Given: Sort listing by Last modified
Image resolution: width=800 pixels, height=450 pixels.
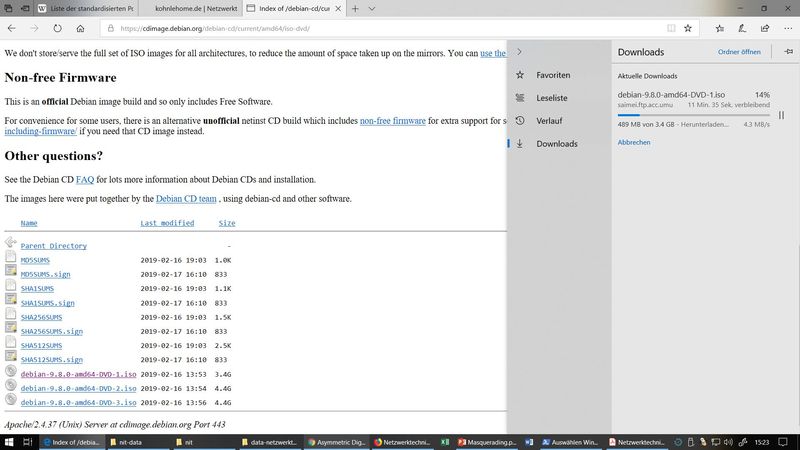Looking at the screenshot, I should pyautogui.click(x=167, y=223).
